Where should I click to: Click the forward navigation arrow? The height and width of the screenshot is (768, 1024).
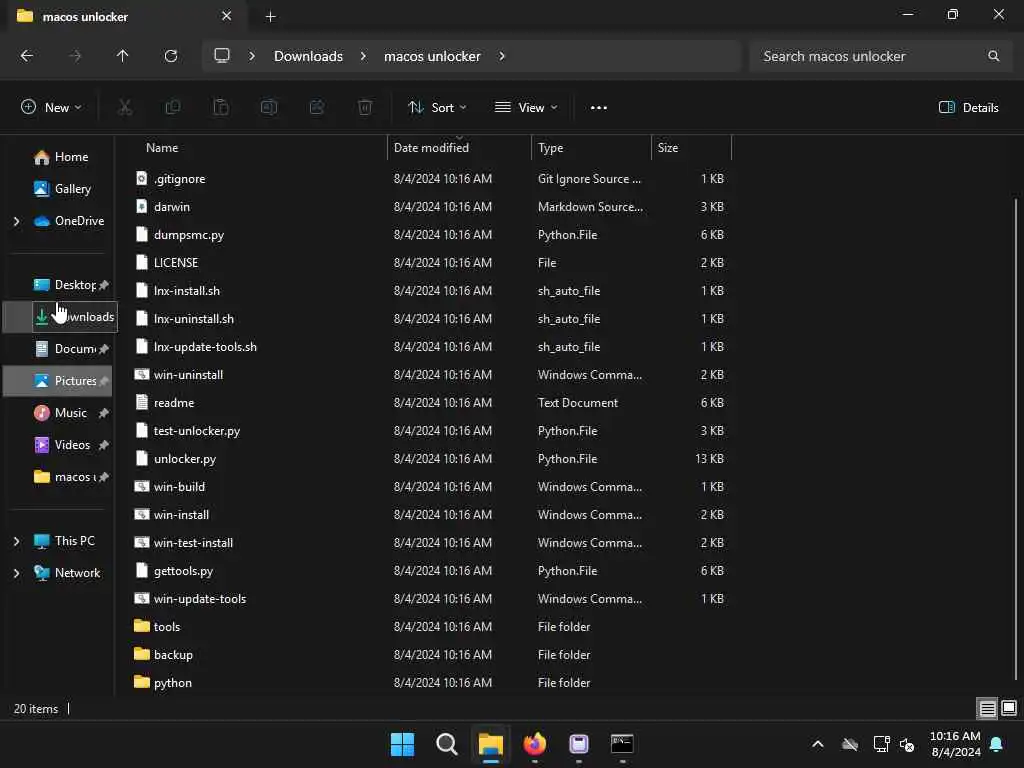click(75, 56)
